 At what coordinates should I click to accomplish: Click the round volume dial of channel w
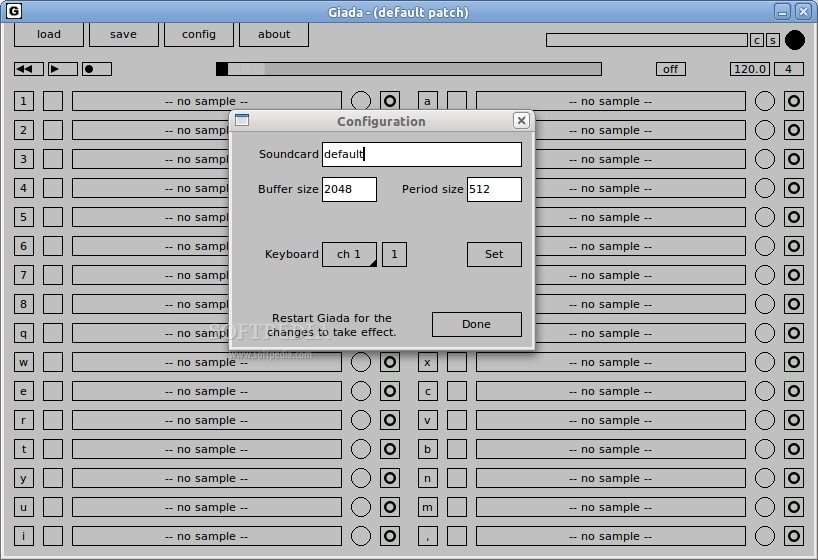360,362
